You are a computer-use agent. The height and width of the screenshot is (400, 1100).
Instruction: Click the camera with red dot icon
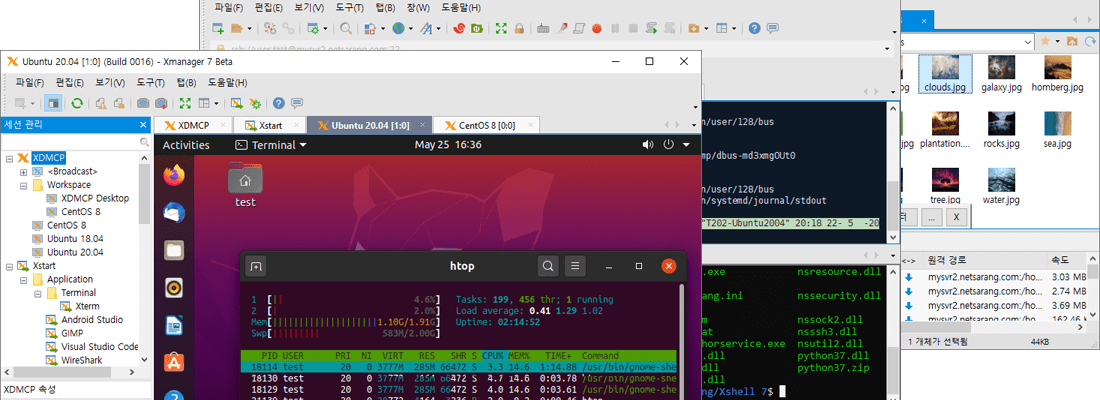[161, 103]
